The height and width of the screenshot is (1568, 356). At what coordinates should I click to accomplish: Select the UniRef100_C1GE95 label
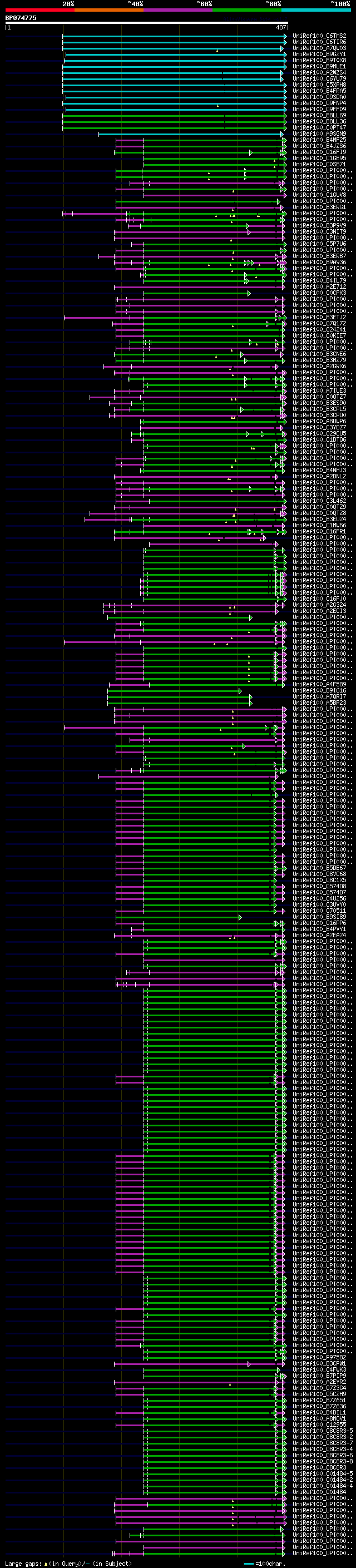(x=319, y=159)
